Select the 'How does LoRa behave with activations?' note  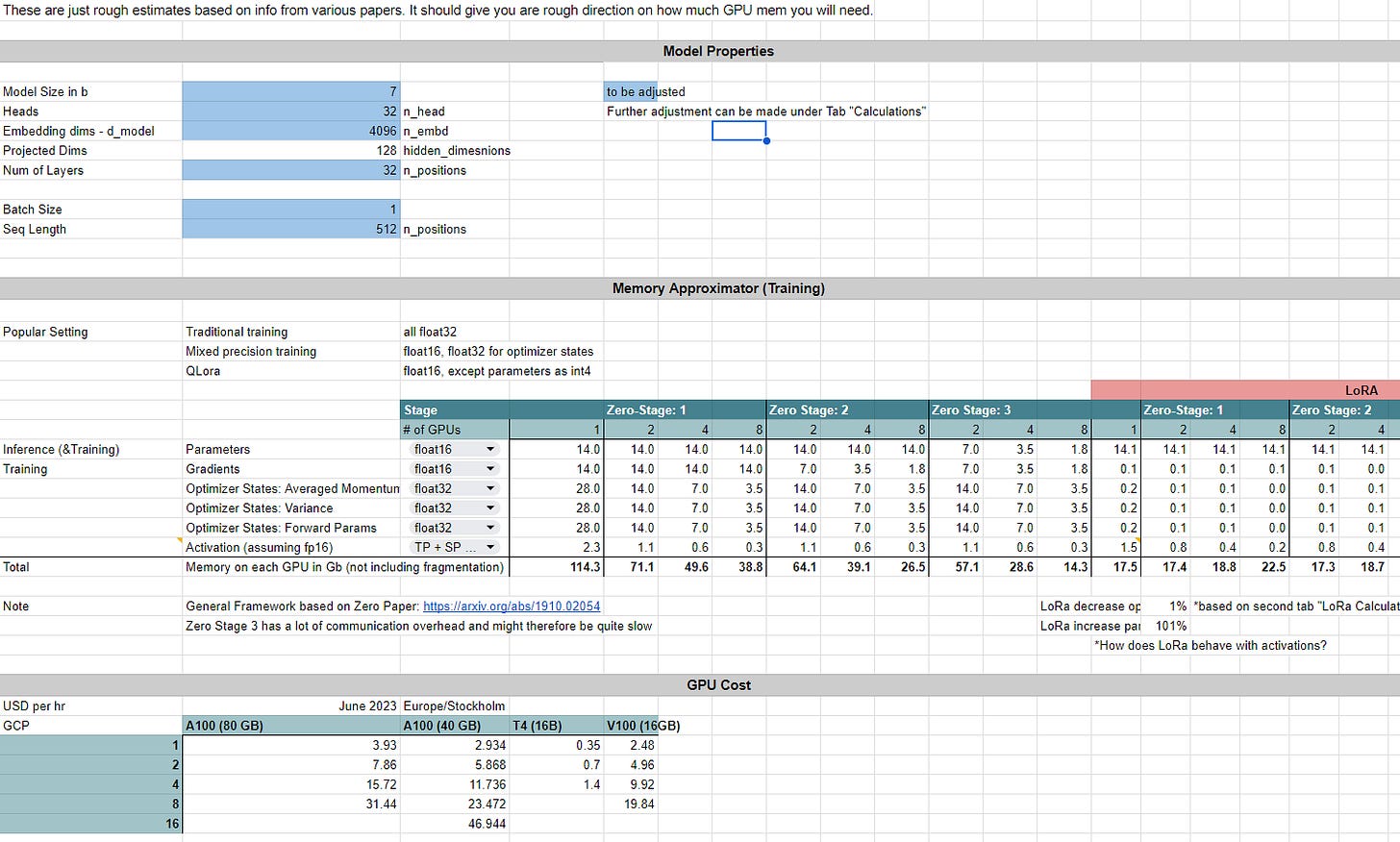pos(1211,646)
